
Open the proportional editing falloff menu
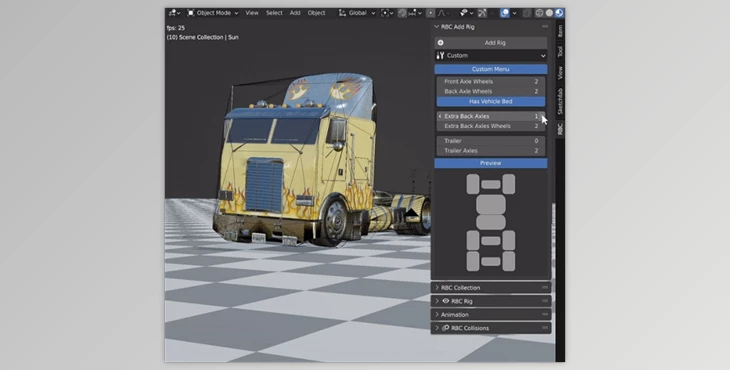click(x=443, y=13)
